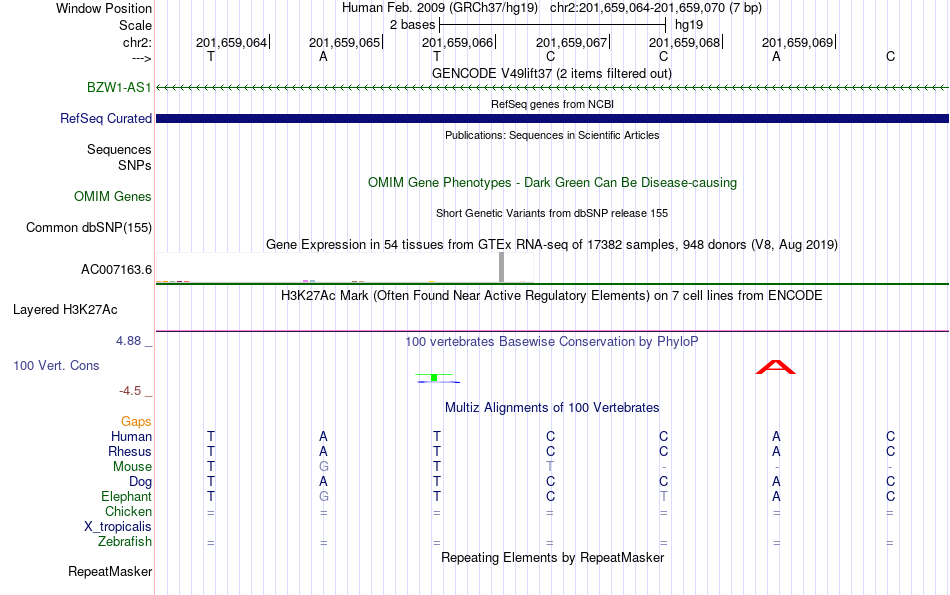Click 'Short Genetic Variants from dbSNP release 155'

tap(552, 213)
